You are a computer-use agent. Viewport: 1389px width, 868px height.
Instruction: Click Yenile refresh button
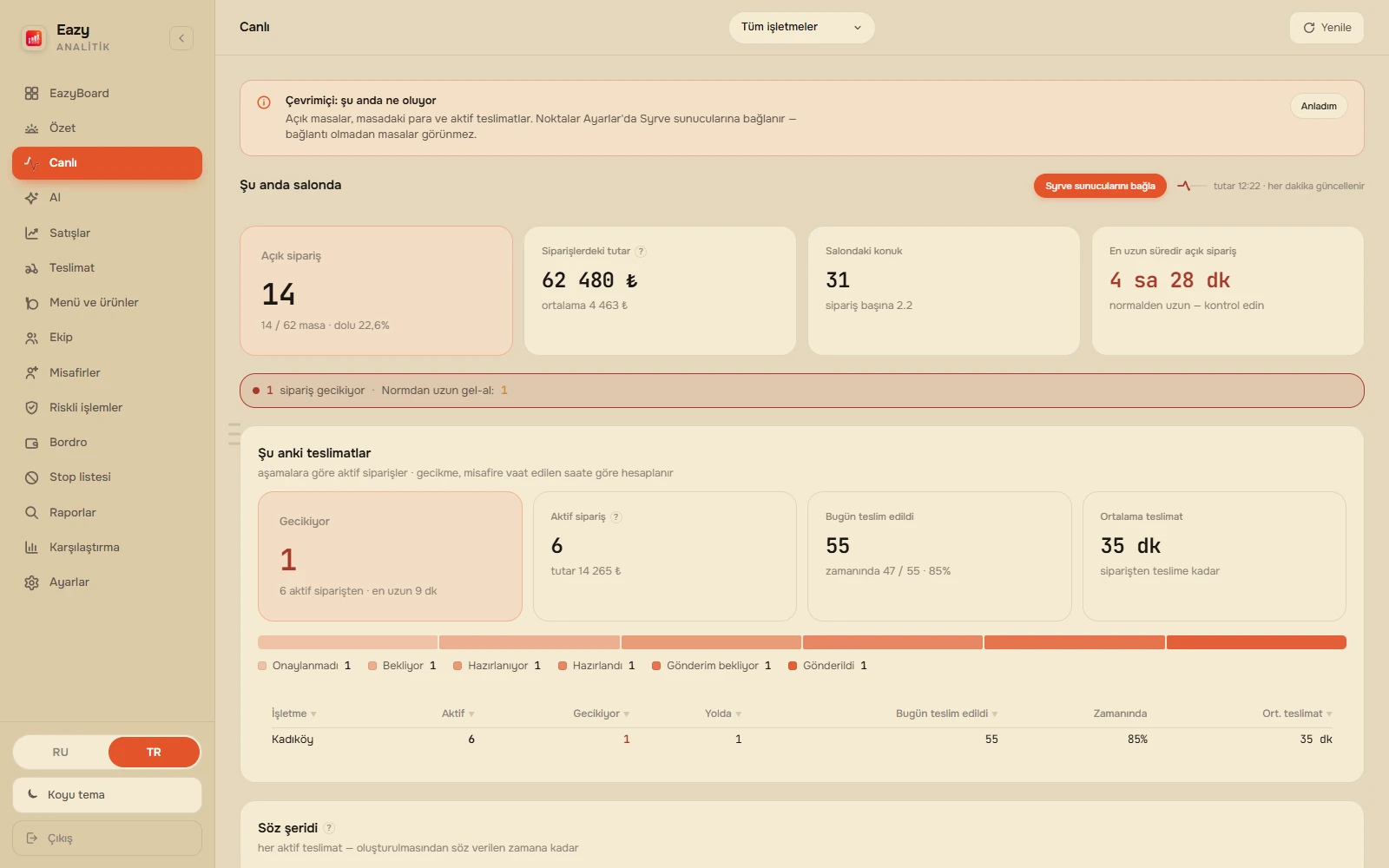(1326, 28)
